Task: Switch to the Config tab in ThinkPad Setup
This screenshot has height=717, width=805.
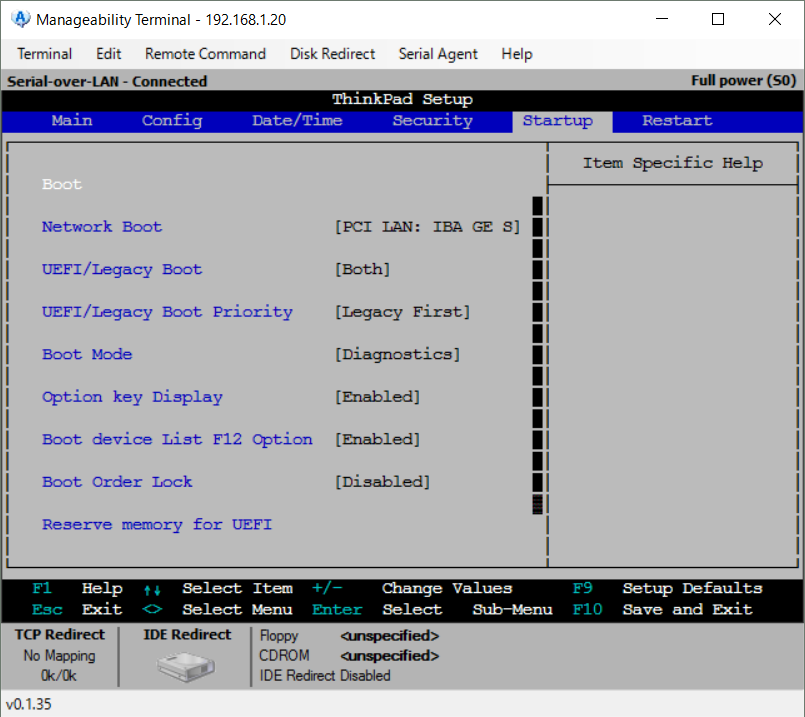Action: [x=172, y=121]
